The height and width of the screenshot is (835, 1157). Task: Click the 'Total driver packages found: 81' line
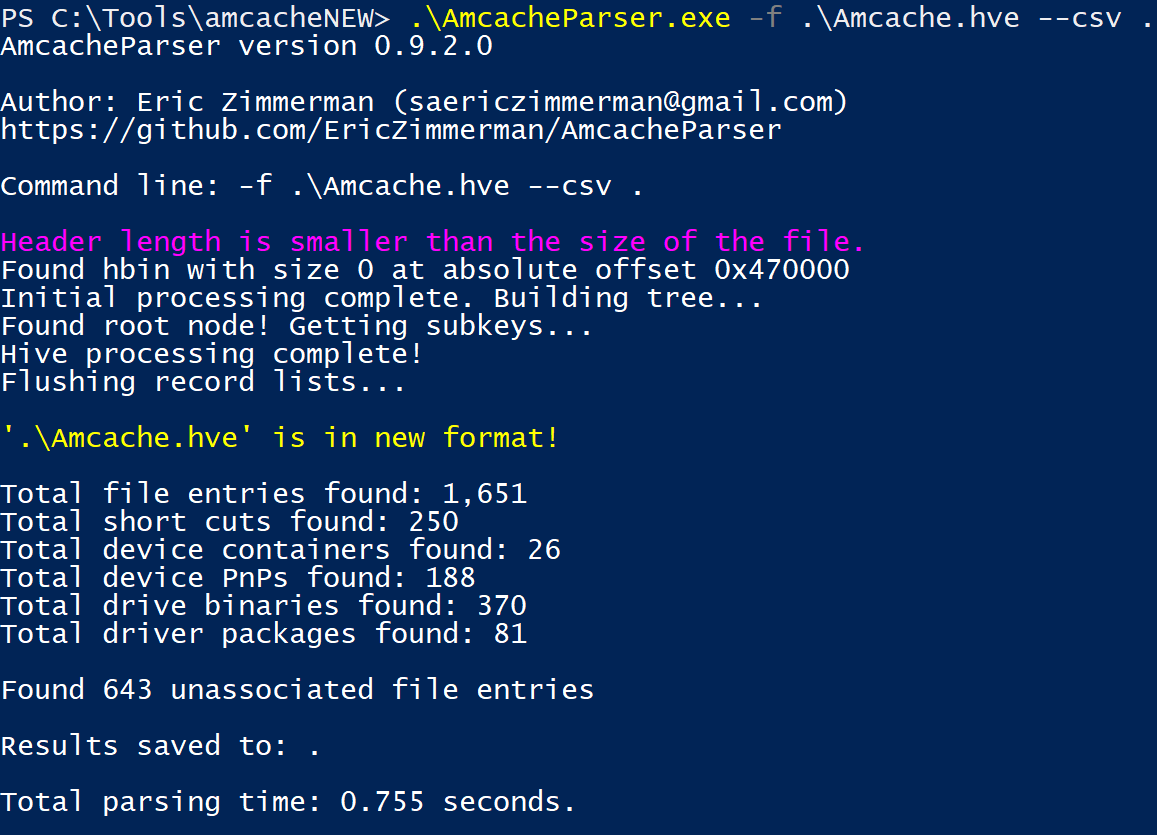pos(264,634)
